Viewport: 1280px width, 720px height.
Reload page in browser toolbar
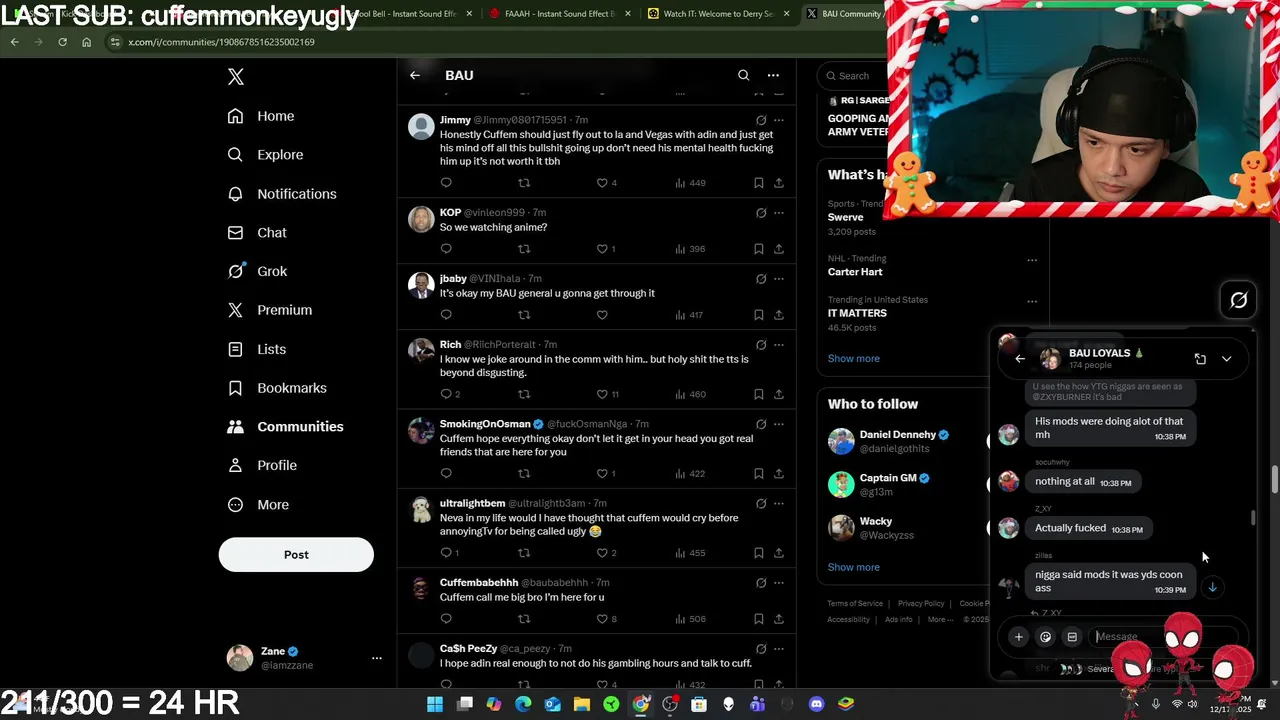62,42
